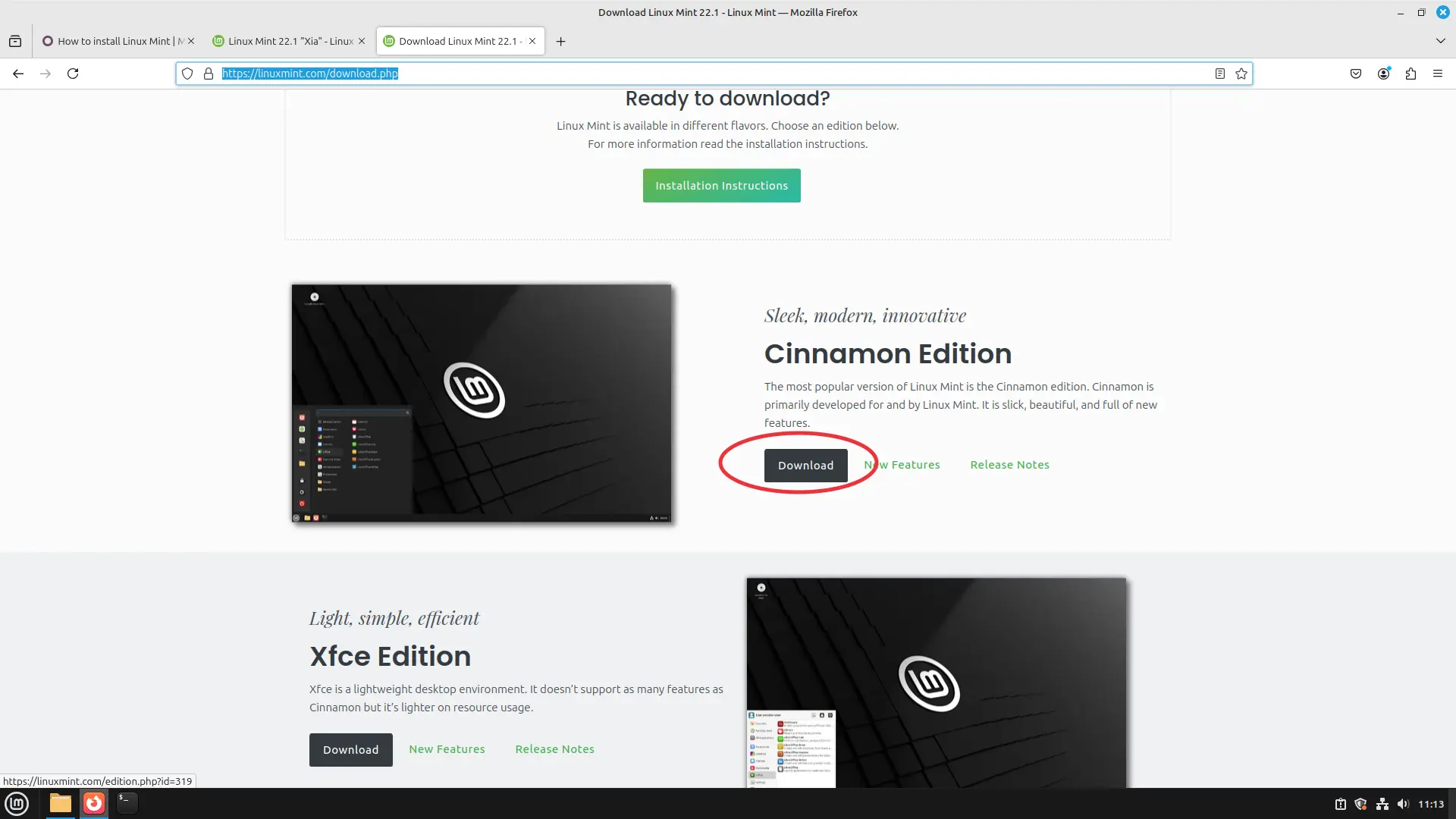Expand the list all tabs chevron
Viewport: 1456px width, 819px height.
(1441, 41)
